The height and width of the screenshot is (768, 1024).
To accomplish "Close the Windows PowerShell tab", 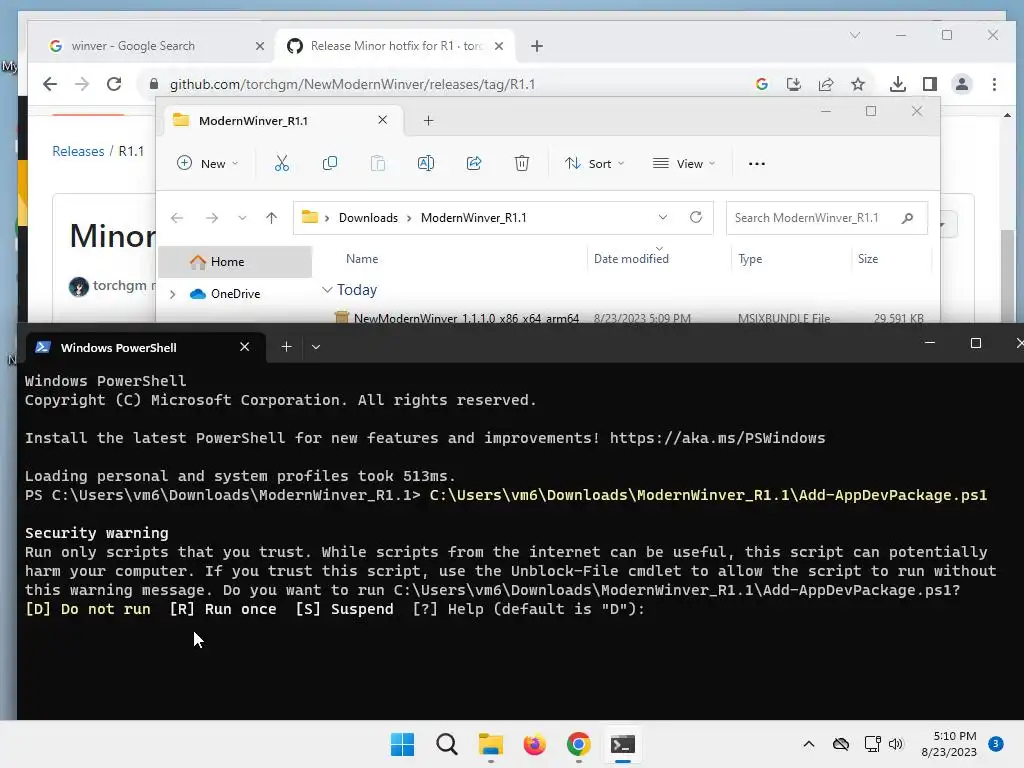I will pos(244,347).
